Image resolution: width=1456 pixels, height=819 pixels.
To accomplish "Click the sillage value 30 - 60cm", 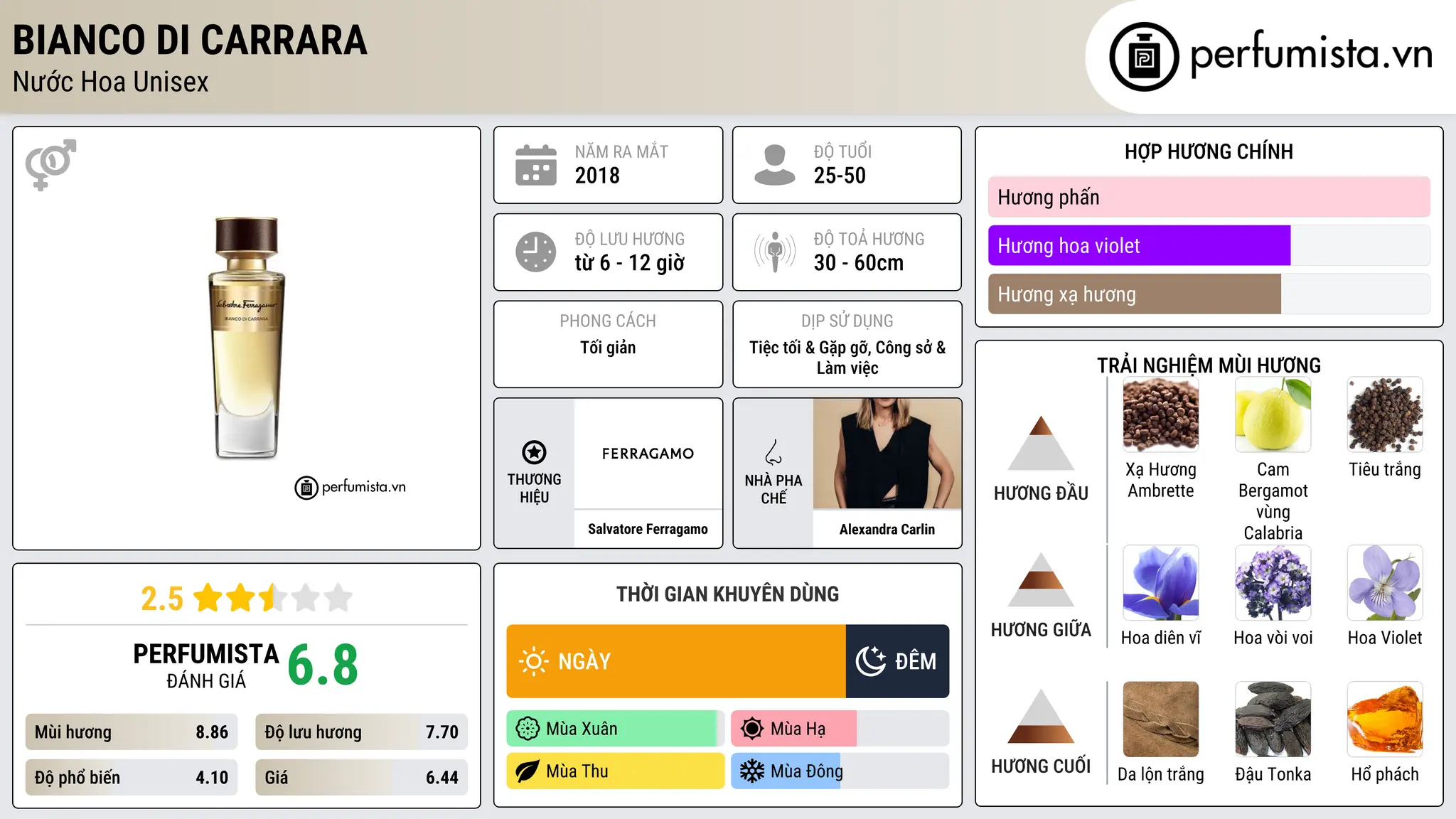I will pos(859,263).
